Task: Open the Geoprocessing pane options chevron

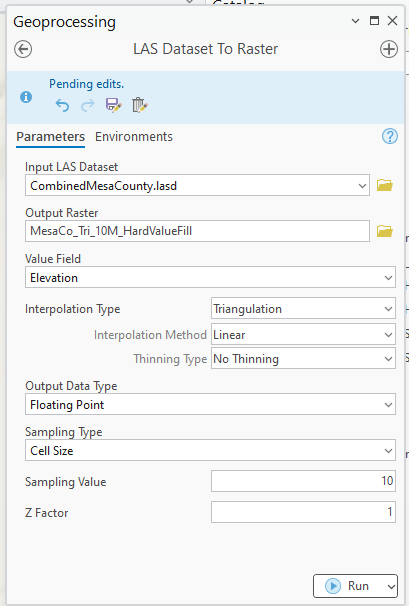Action: 355,21
